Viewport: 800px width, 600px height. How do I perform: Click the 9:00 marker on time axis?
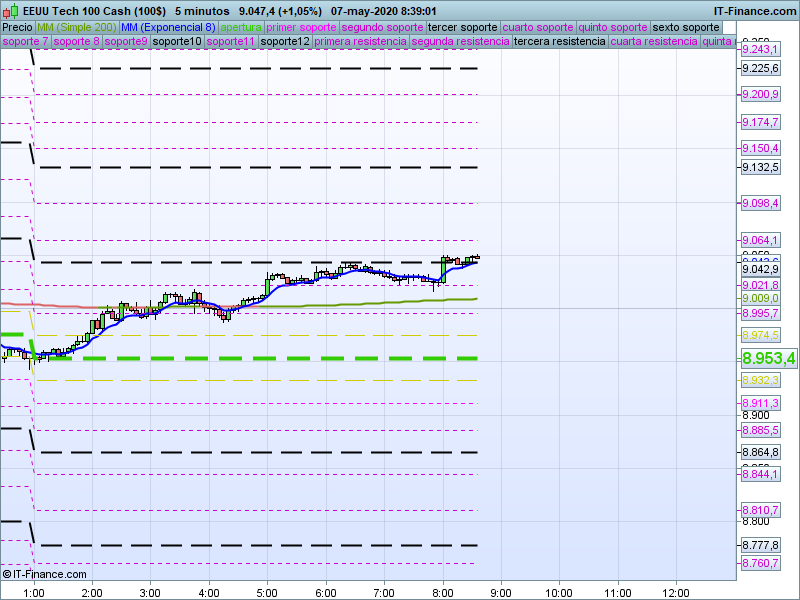click(500, 592)
